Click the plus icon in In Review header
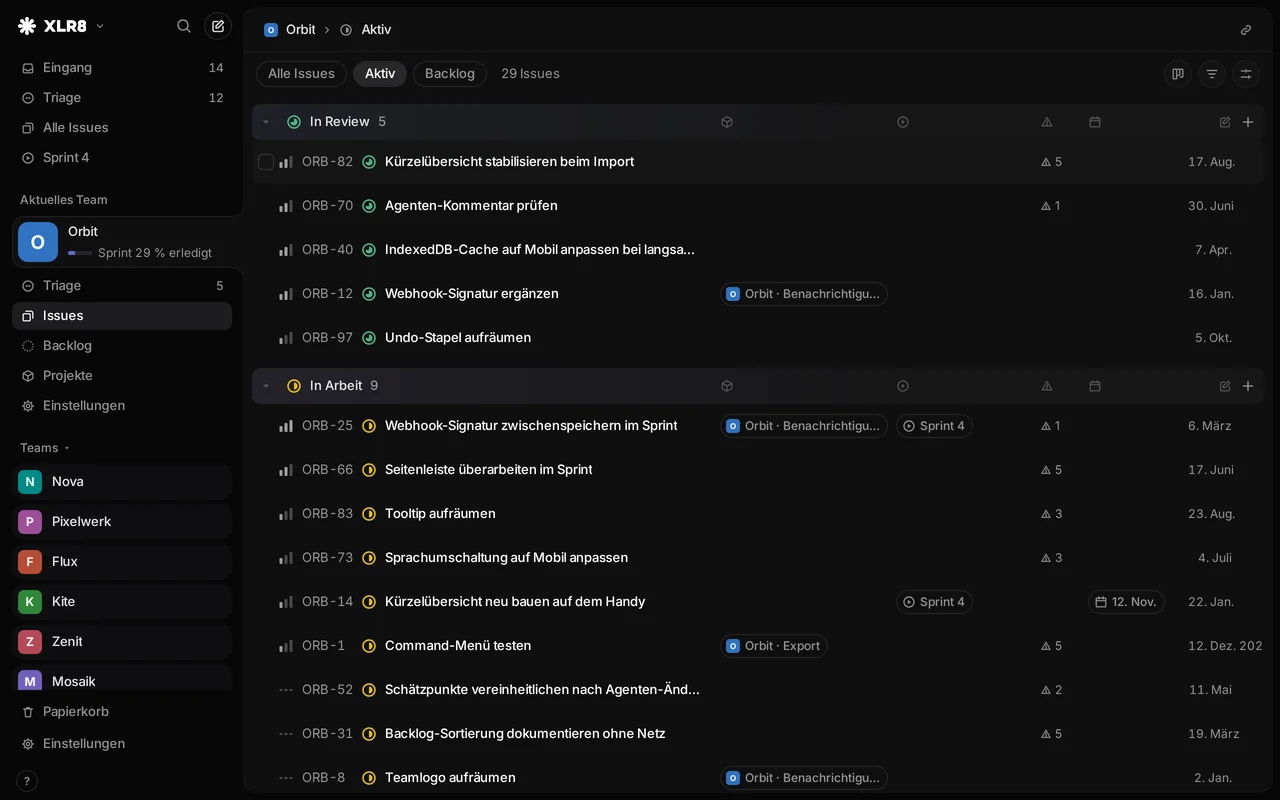The image size is (1280, 800). point(1248,122)
